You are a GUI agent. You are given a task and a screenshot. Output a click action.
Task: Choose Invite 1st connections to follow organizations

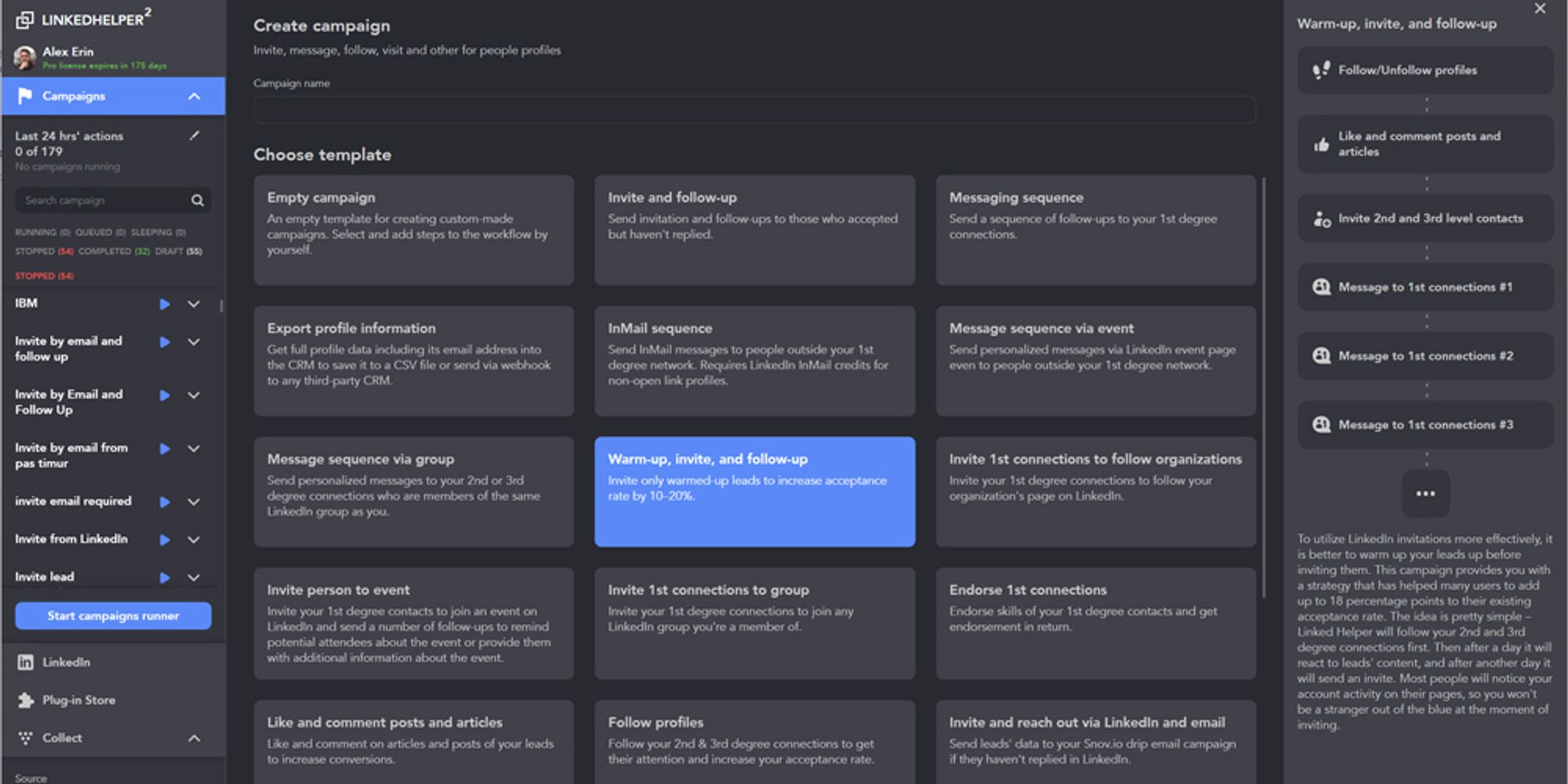(x=1095, y=492)
